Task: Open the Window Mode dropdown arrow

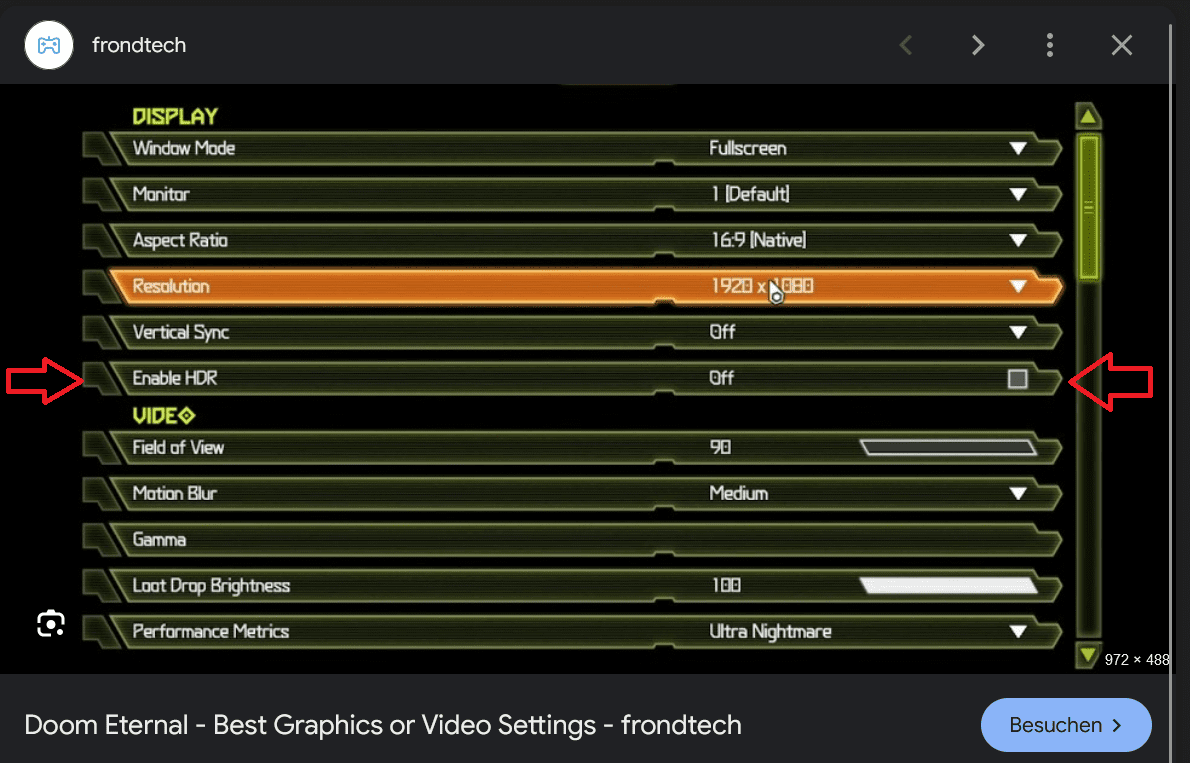Action: coord(1018,148)
